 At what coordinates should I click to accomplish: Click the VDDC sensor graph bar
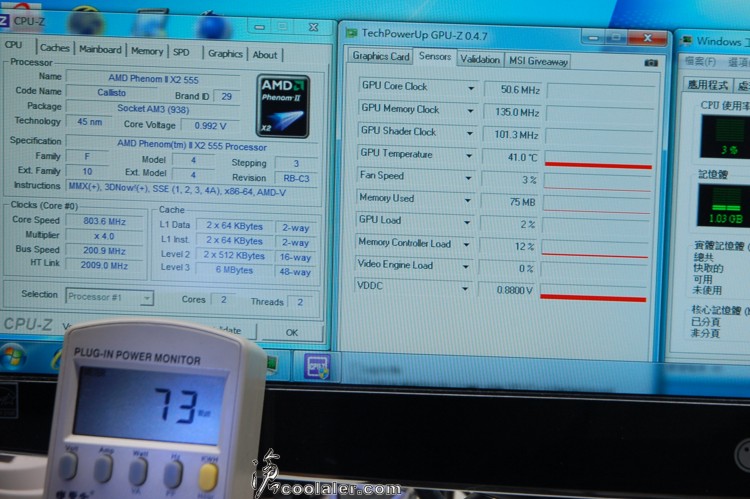593,293
